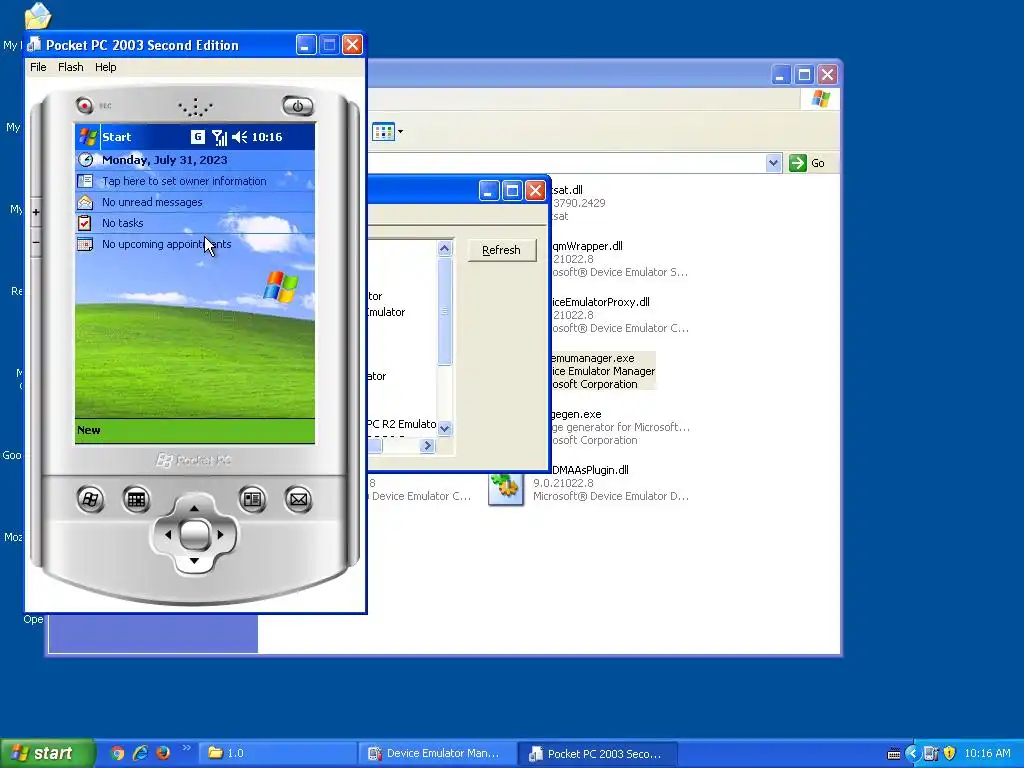Image resolution: width=1024 pixels, height=768 pixels.
Task: Expand the Quick Launch overflow chevron
Action: 186,748
